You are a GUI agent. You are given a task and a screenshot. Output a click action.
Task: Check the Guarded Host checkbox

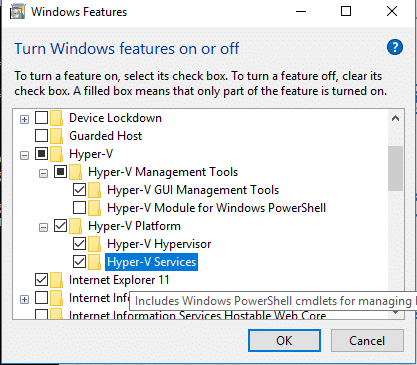tap(41, 136)
